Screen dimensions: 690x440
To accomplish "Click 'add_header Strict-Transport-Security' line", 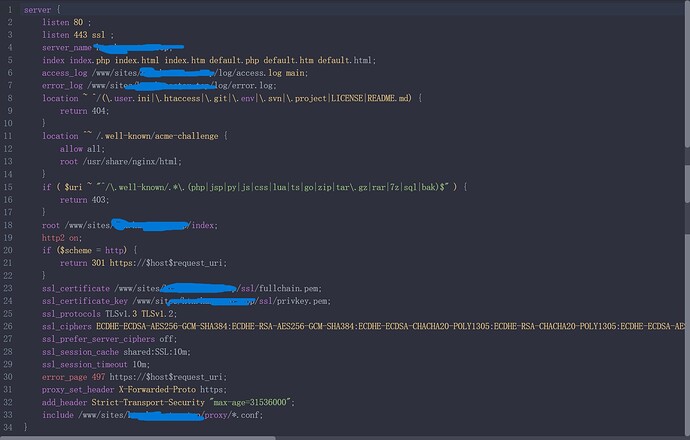I will (x=168, y=402).
